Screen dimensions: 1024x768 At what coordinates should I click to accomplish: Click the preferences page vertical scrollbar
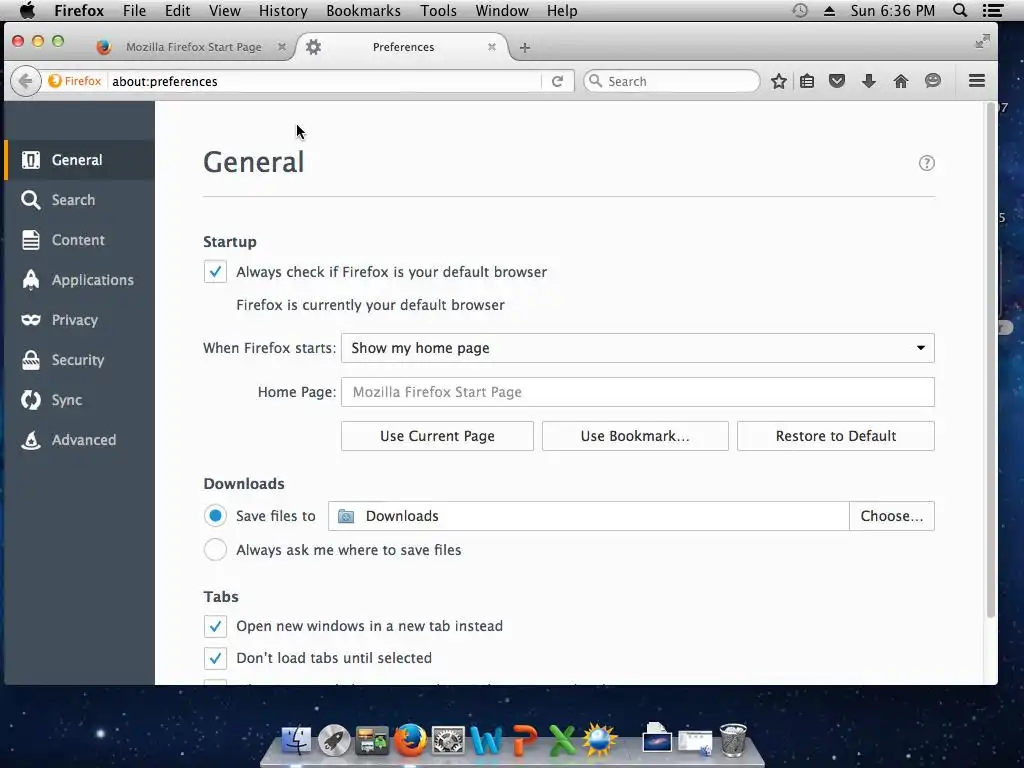[x=990, y=359]
